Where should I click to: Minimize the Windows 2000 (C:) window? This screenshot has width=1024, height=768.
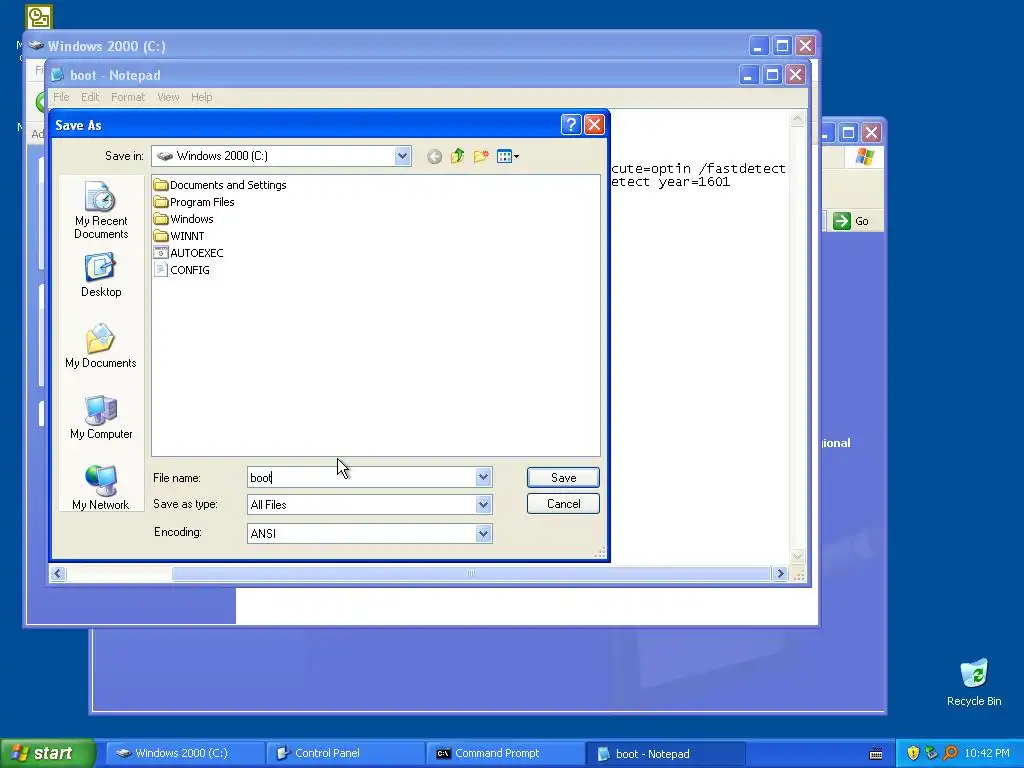pos(758,46)
